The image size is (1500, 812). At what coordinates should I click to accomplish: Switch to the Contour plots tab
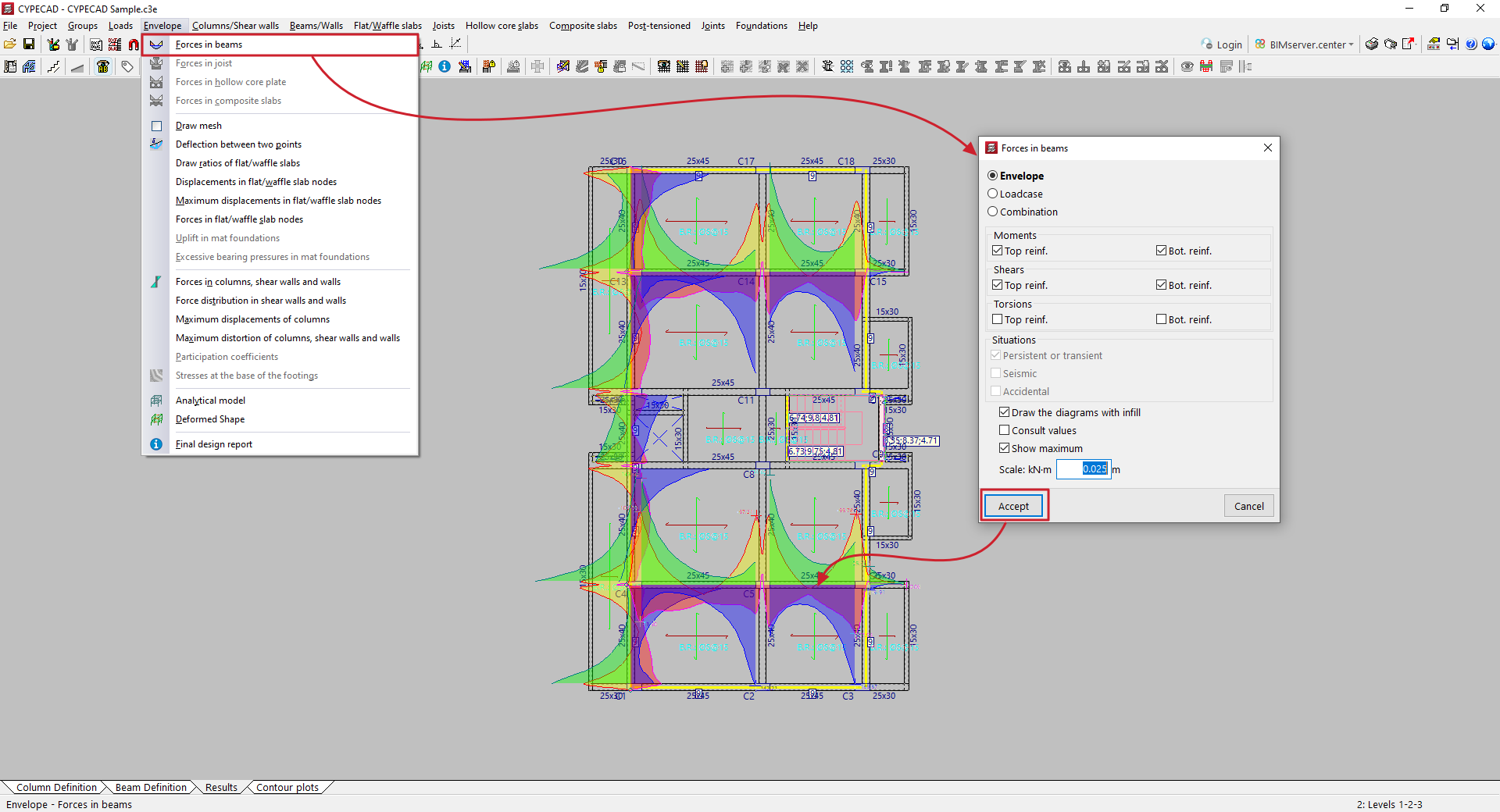(287, 787)
